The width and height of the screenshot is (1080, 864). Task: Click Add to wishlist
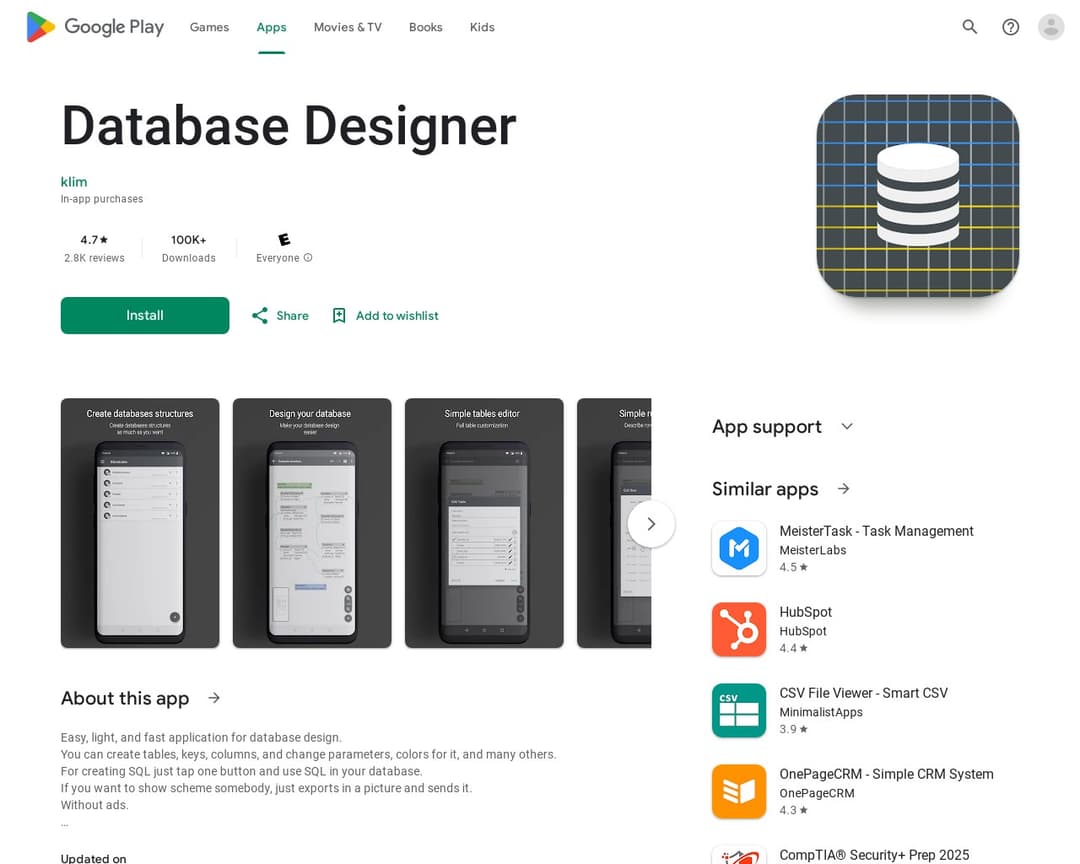click(x=397, y=316)
